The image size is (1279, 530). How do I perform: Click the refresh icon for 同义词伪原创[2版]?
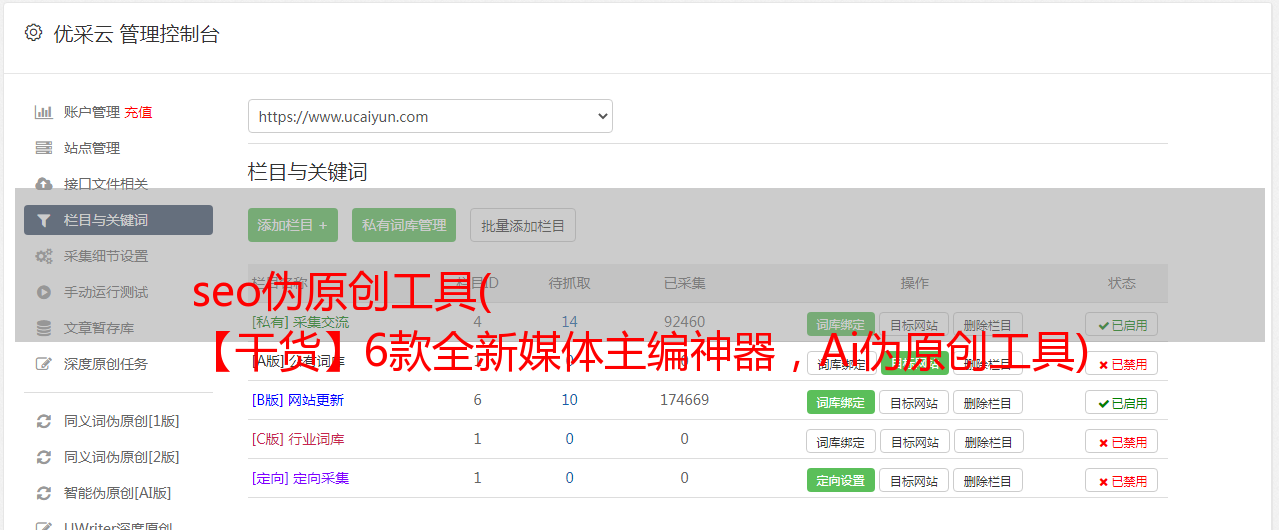(44, 457)
